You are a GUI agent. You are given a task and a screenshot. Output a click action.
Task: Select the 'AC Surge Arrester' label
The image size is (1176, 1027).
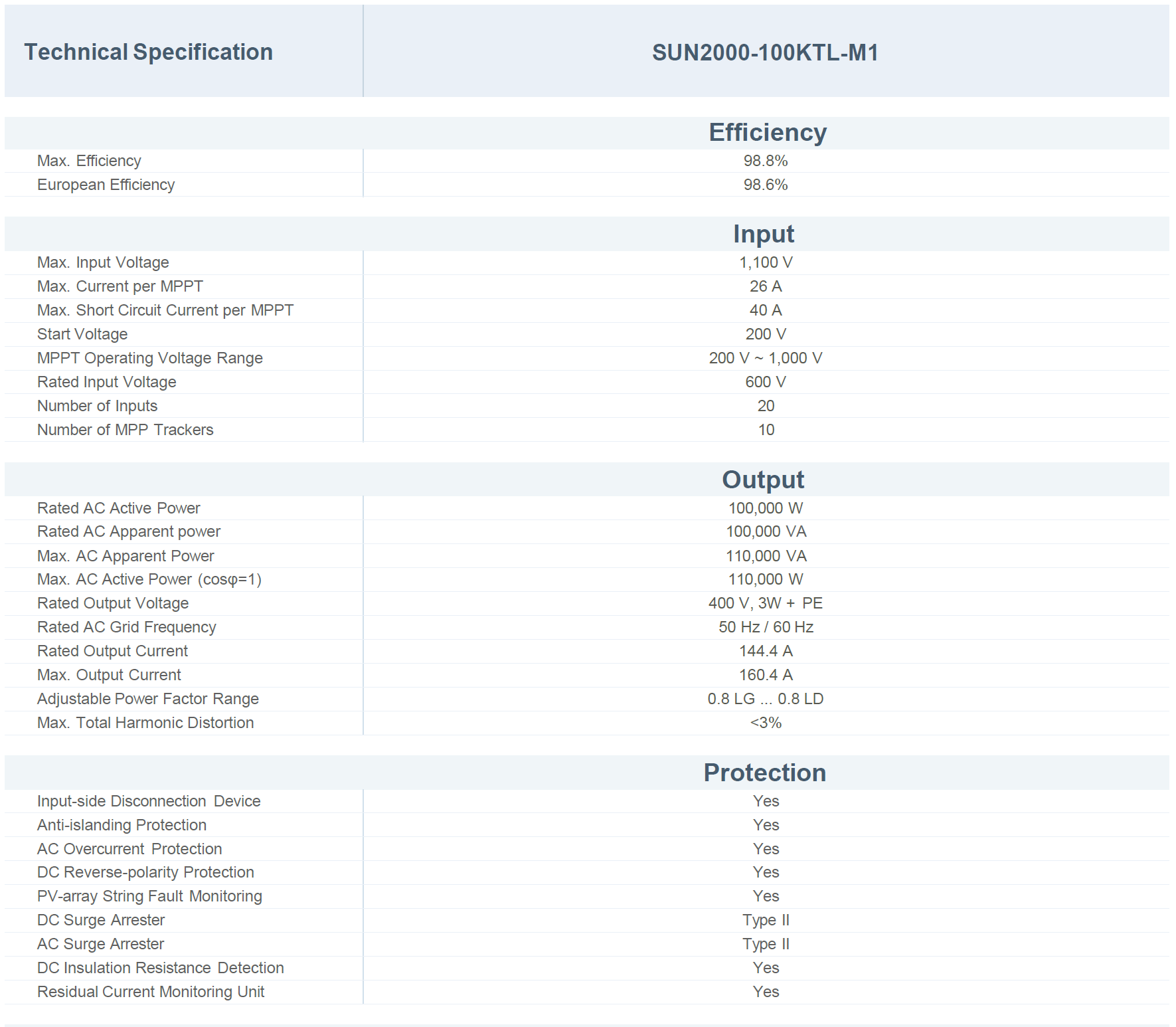point(100,944)
